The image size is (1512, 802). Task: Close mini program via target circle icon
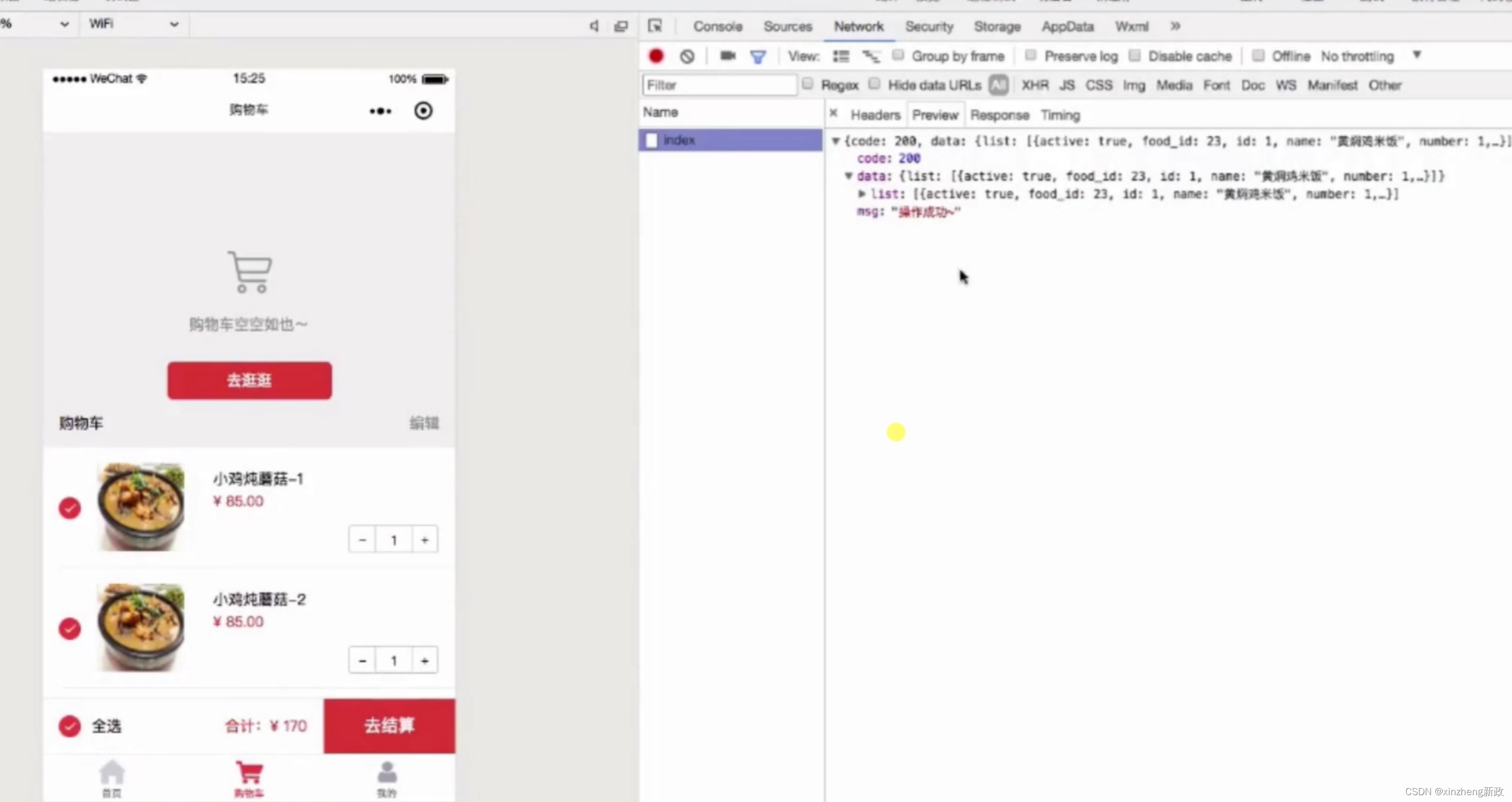(x=423, y=110)
